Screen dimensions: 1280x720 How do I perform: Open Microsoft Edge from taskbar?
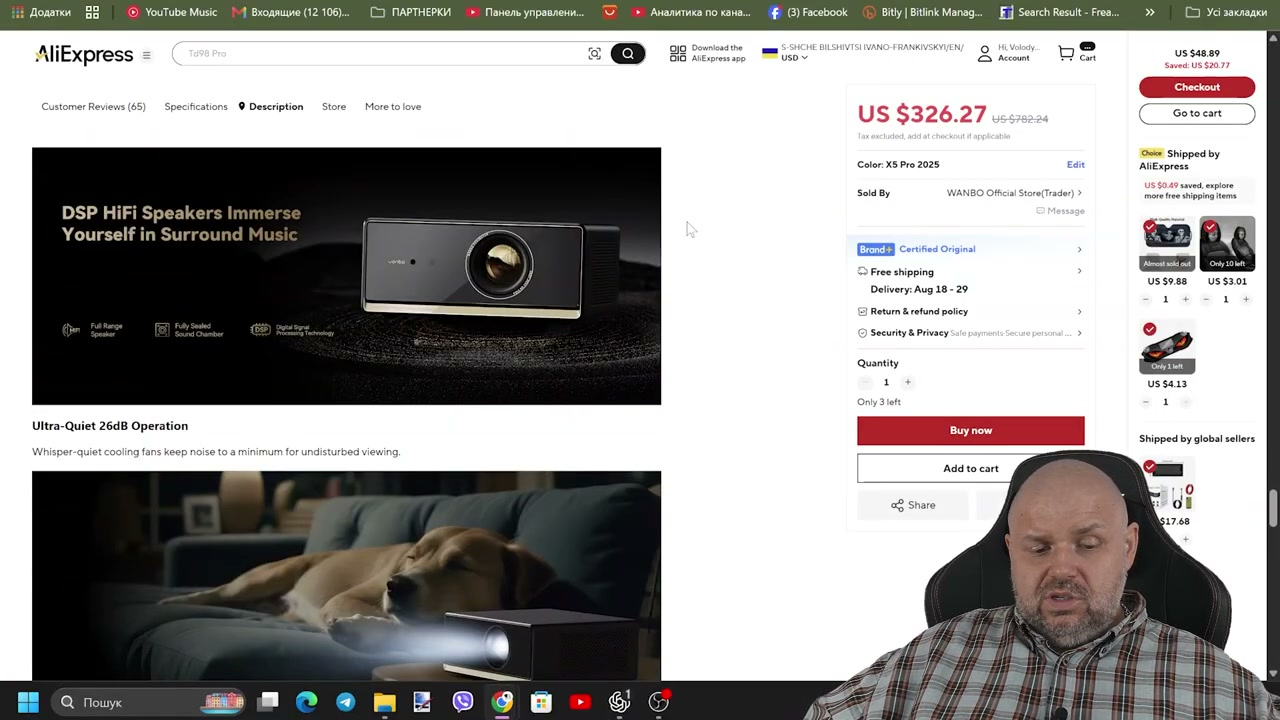click(307, 702)
